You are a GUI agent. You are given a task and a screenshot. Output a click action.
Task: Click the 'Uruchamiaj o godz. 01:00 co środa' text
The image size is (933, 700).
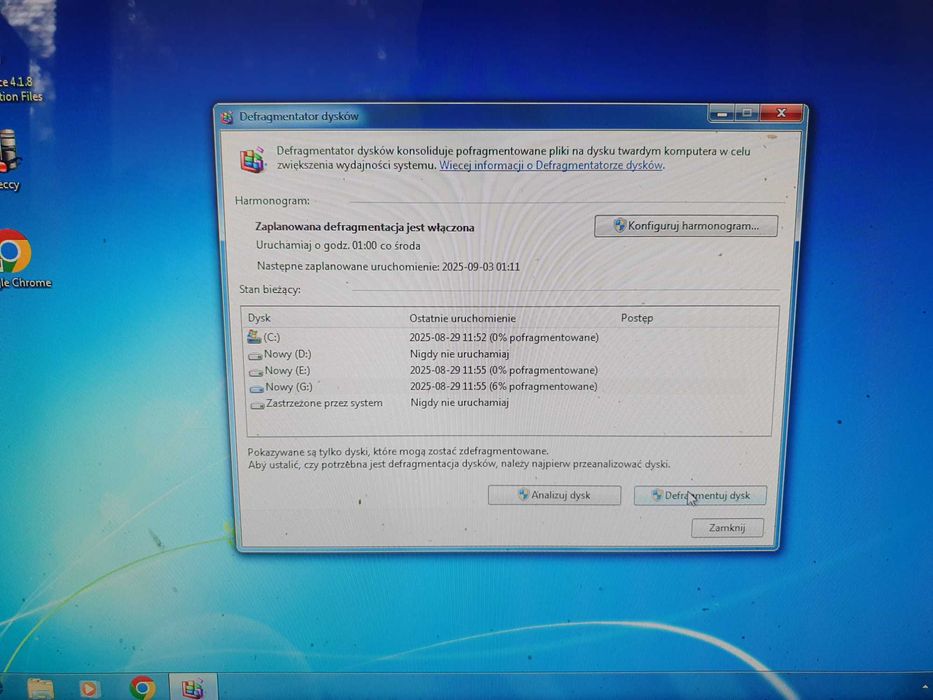point(338,245)
